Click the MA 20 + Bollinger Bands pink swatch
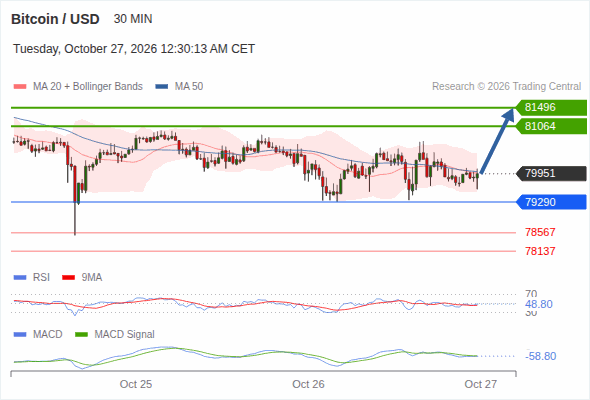The image size is (590, 400). 20,87
